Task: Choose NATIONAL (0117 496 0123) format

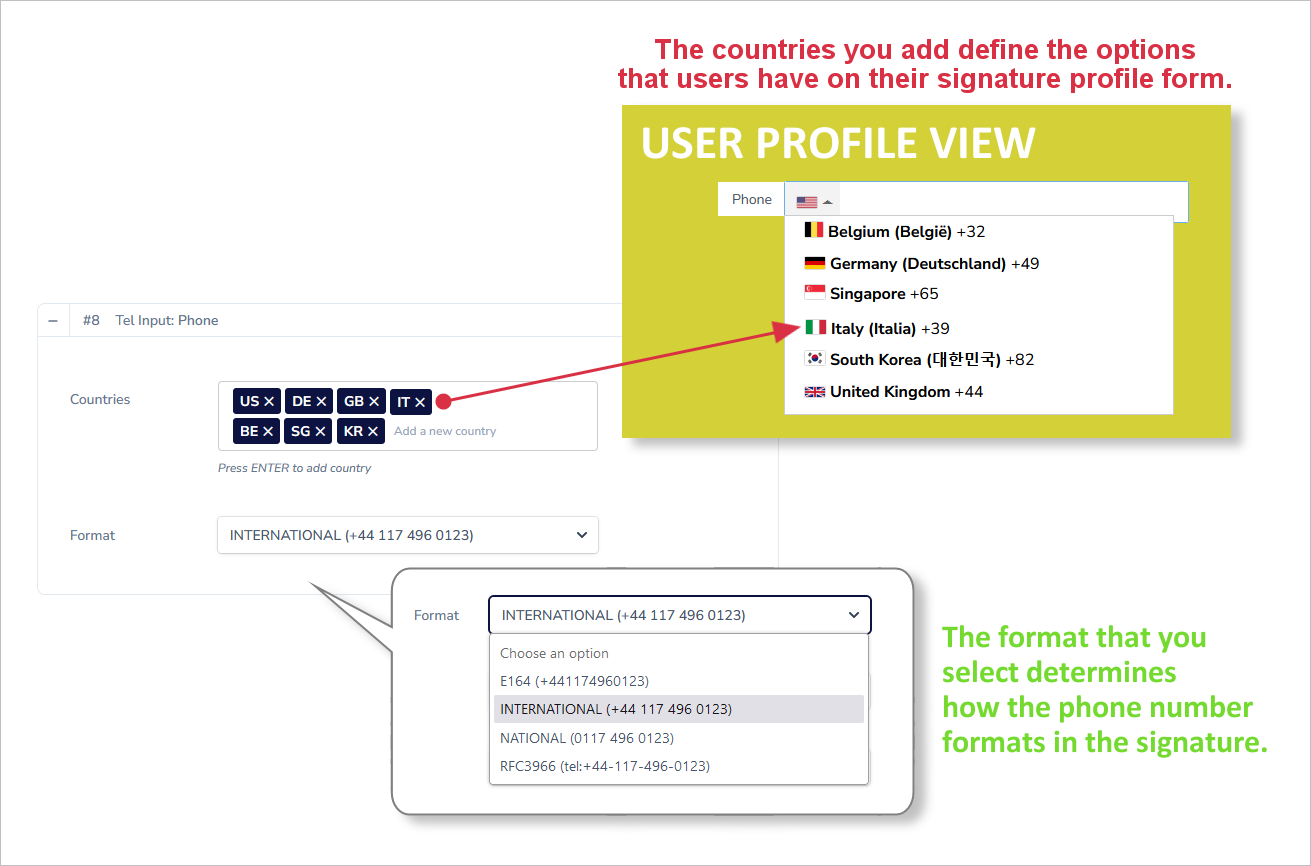Action: click(587, 738)
